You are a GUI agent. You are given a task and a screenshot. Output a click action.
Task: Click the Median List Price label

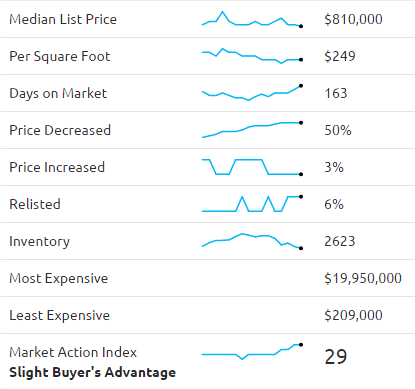63,19
